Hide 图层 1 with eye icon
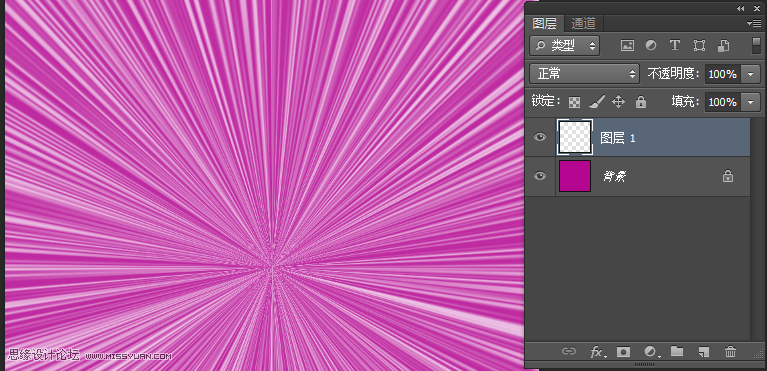The height and width of the screenshot is (371, 767). [540, 138]
